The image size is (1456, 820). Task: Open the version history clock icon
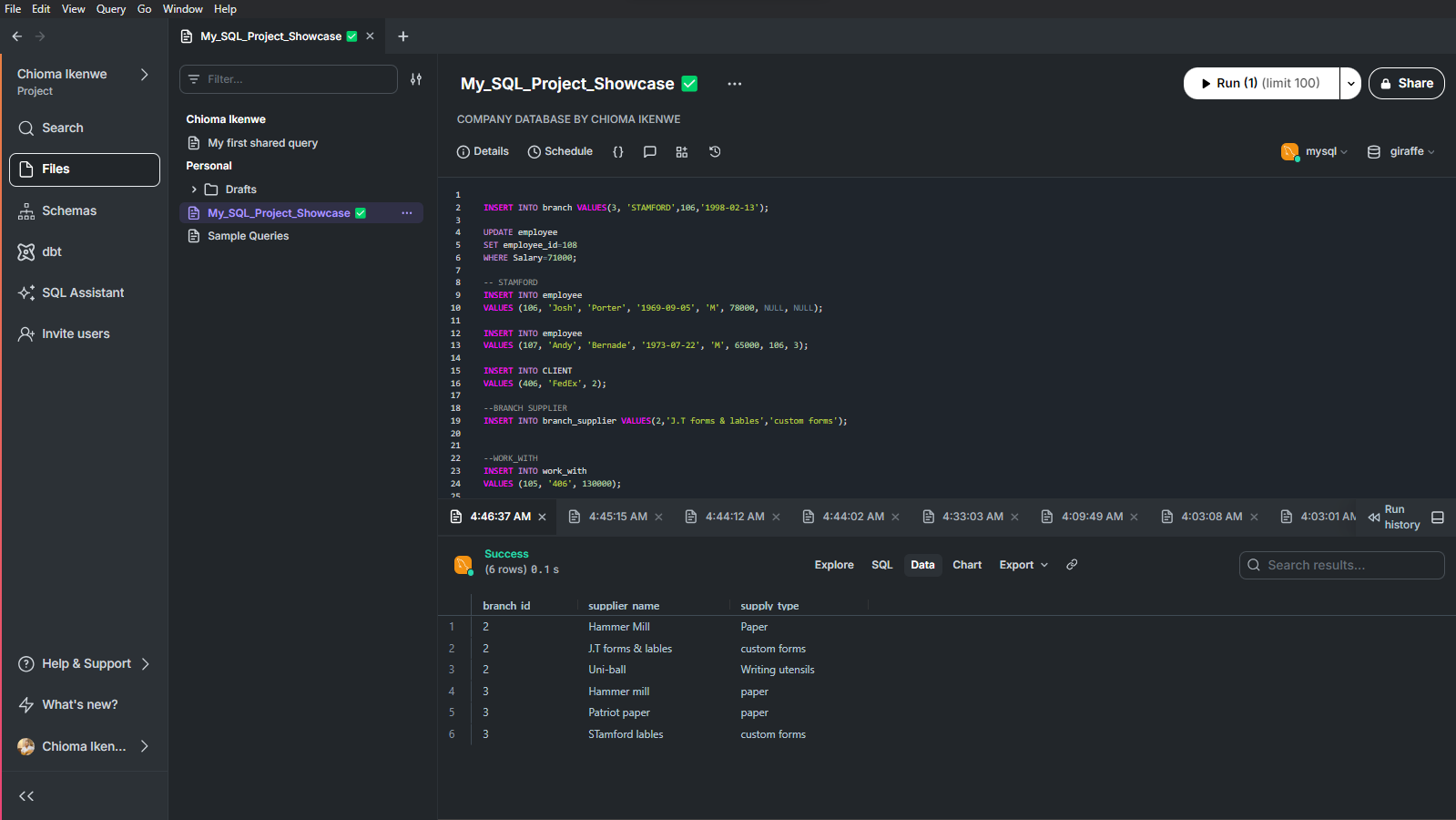[x=715, y=152]
